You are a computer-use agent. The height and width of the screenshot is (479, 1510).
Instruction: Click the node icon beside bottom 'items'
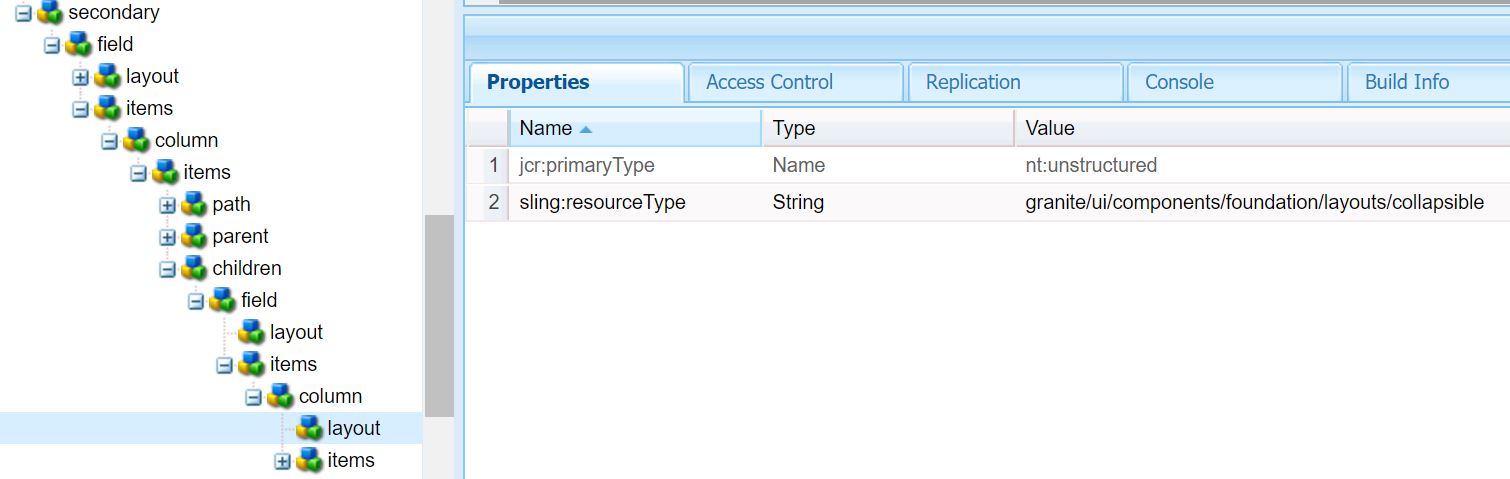[x=309, y=461]
